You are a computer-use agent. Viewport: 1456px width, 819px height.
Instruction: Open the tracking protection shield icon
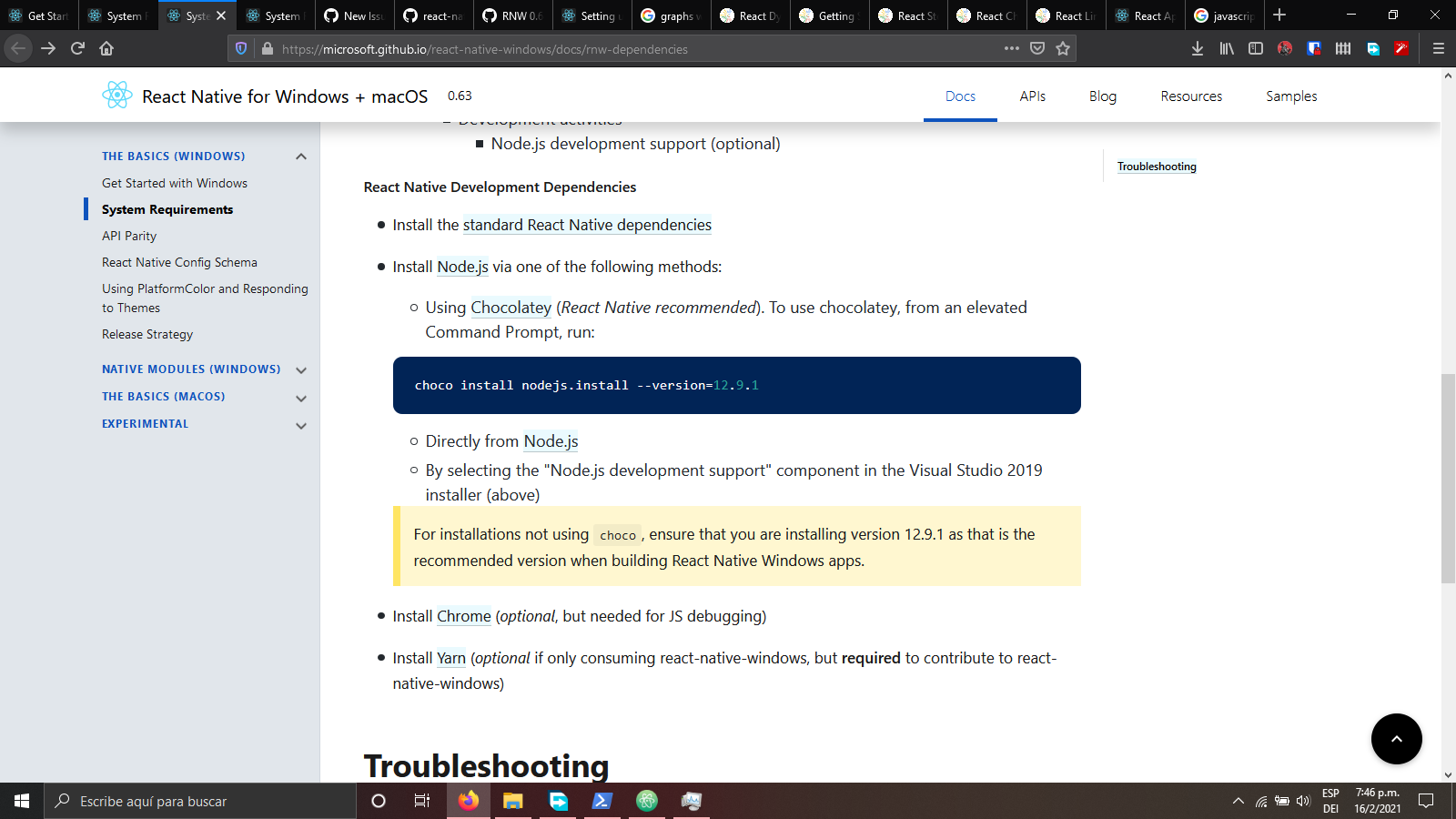pos(241,48)
